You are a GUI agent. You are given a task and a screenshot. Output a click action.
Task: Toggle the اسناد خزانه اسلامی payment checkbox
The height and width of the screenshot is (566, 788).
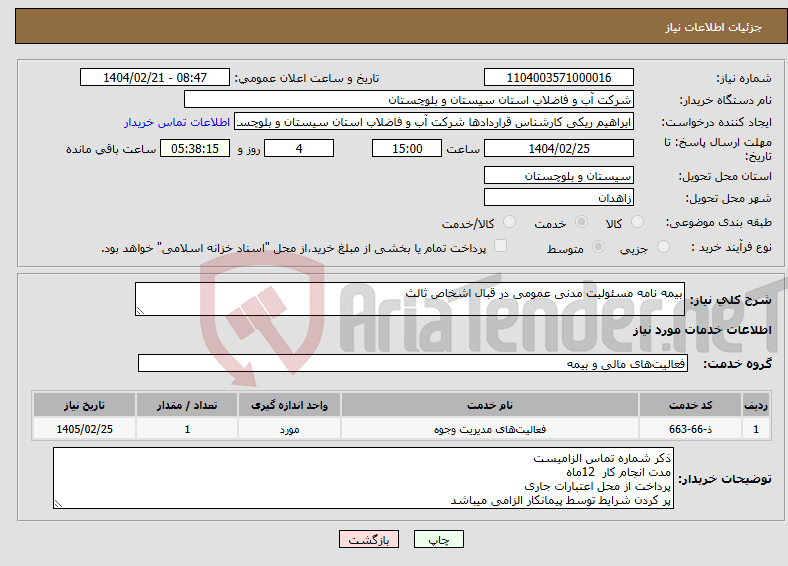(500, 246)
